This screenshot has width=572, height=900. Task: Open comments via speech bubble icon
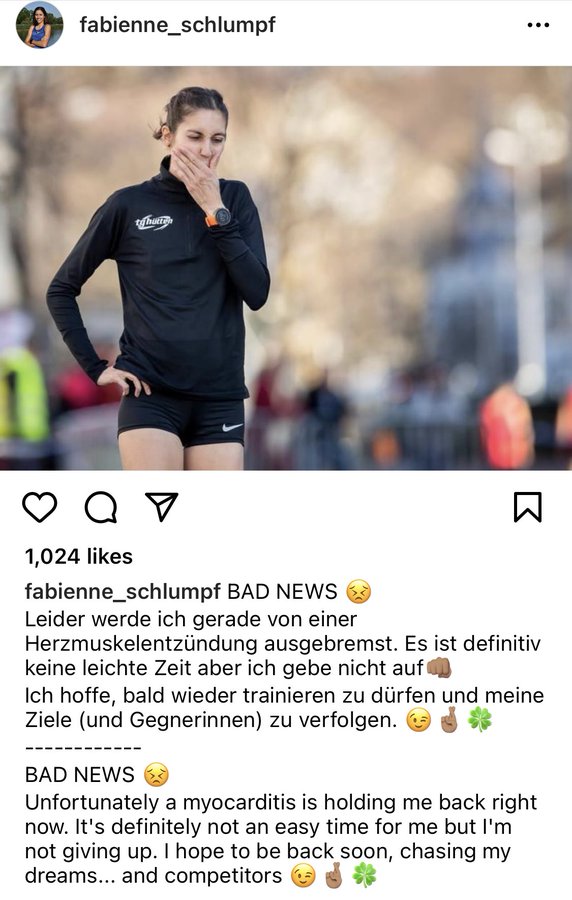(101, 507)
